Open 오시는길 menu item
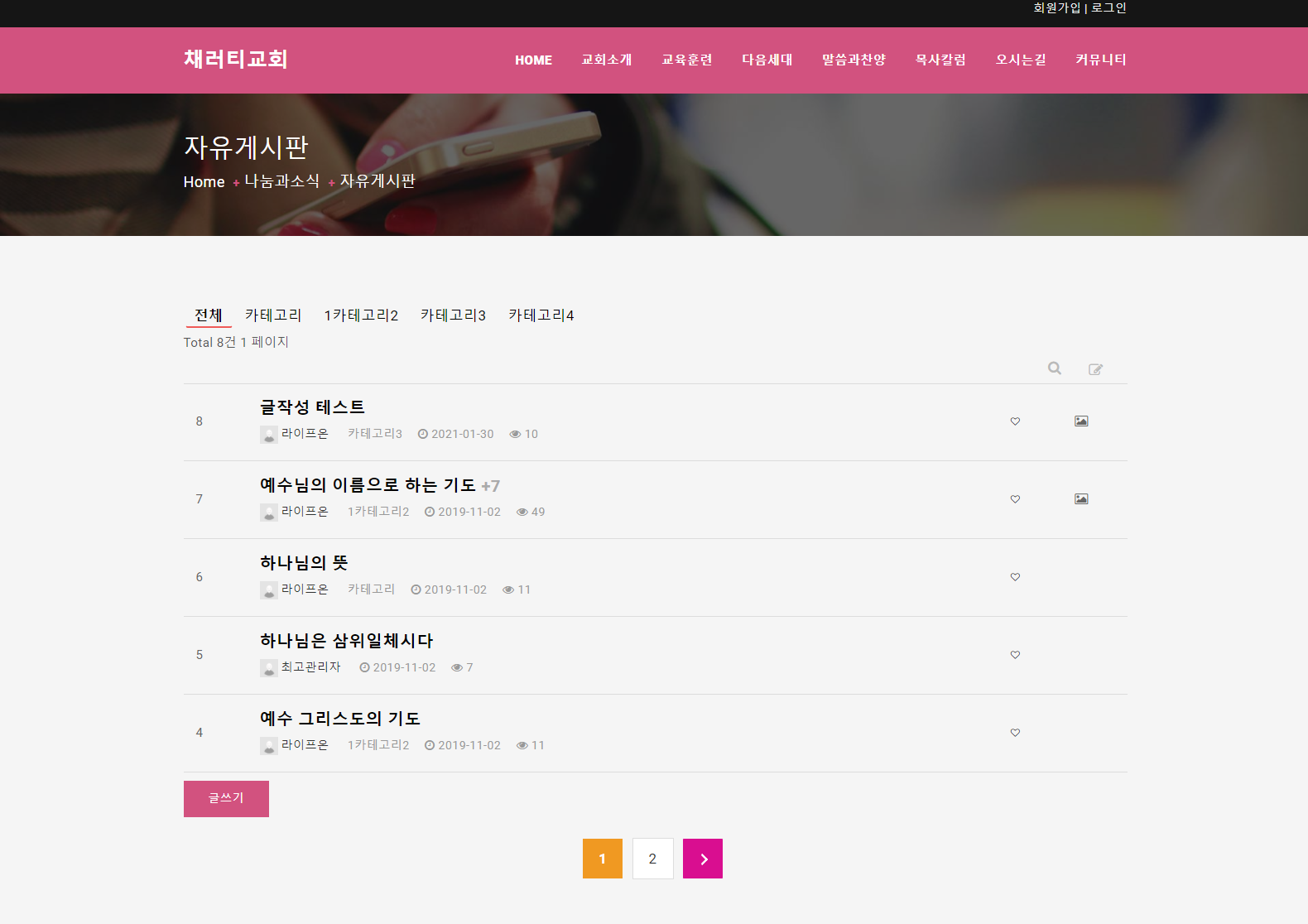Image resolution: width=1308 pixels, height=924 pixels. pos(1021,60)
